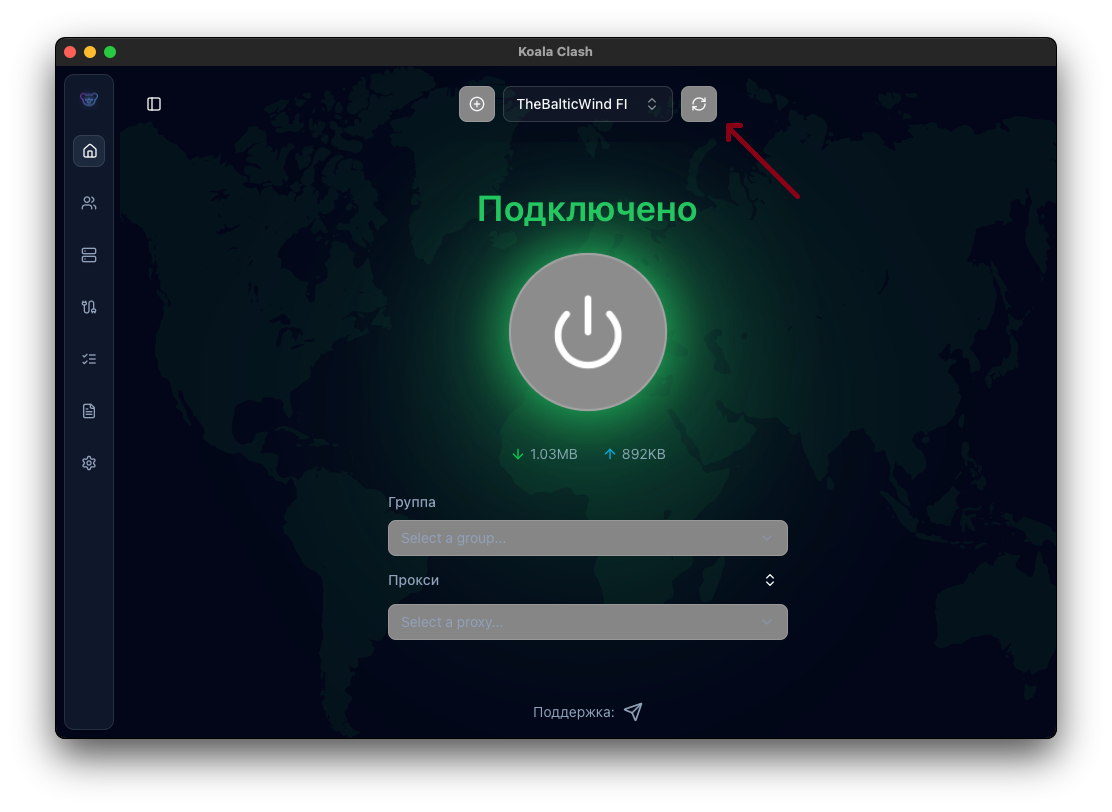Expand the "Select a group..." dropdown
Image resolution: width=1112 pixels, height=812 pixels.
click(587, 538)
